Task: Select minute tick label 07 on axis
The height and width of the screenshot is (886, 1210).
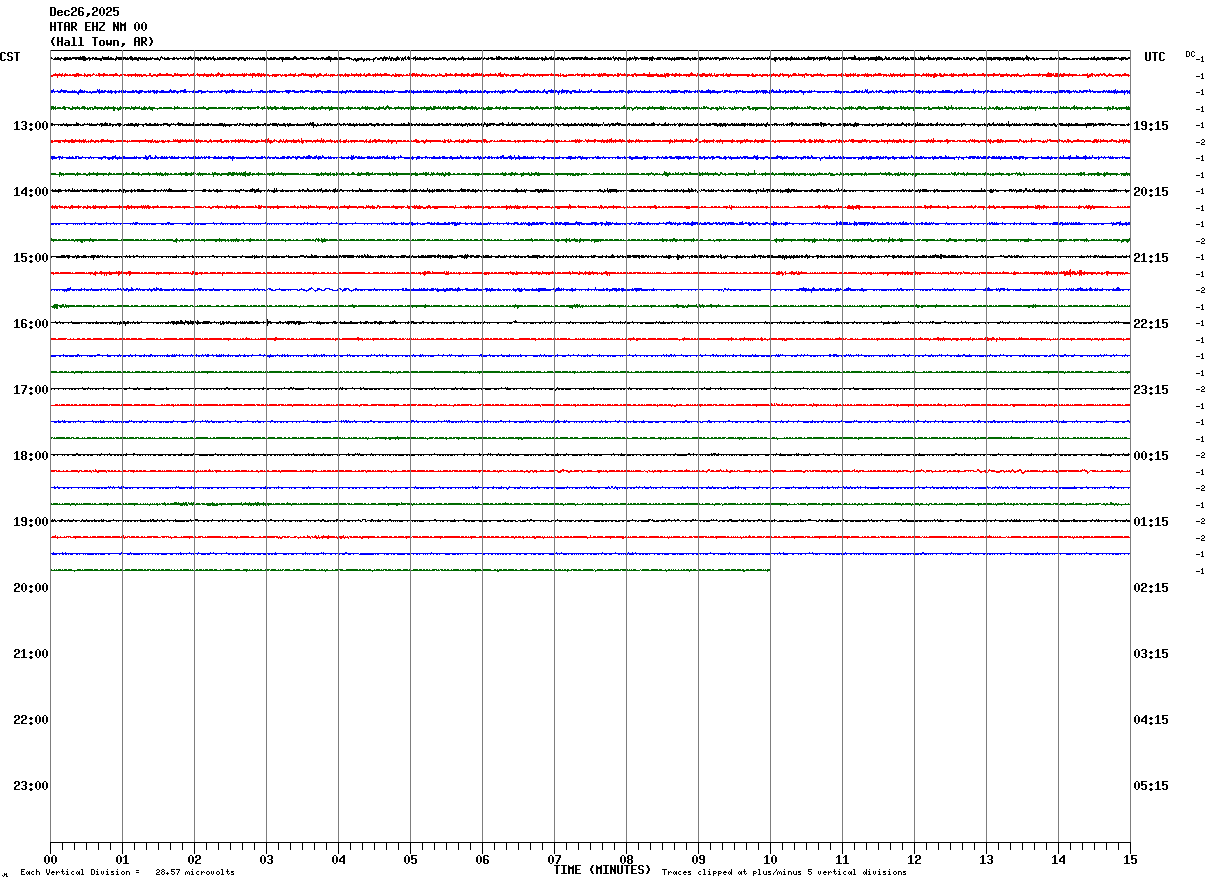Action: click(x=554, y=860)
